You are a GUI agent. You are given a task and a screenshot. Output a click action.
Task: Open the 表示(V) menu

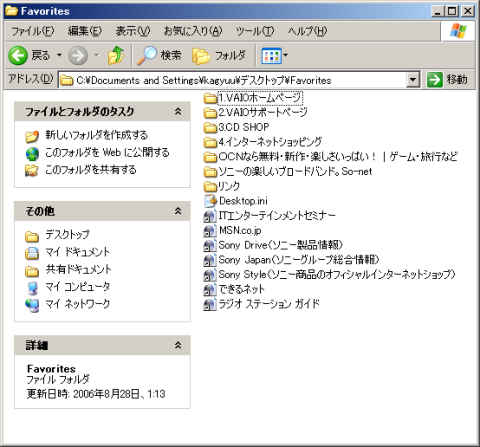[132, 31]
